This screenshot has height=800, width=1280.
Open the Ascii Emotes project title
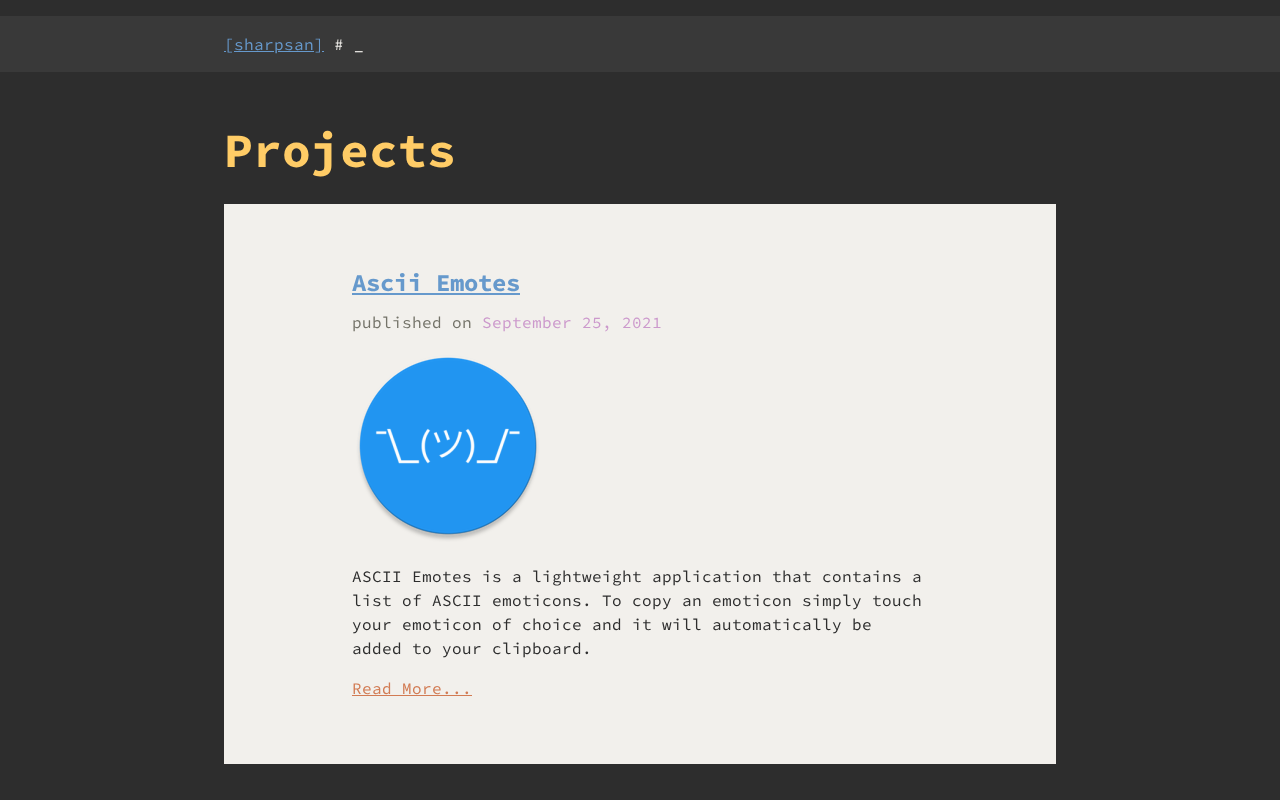(436, 283)
